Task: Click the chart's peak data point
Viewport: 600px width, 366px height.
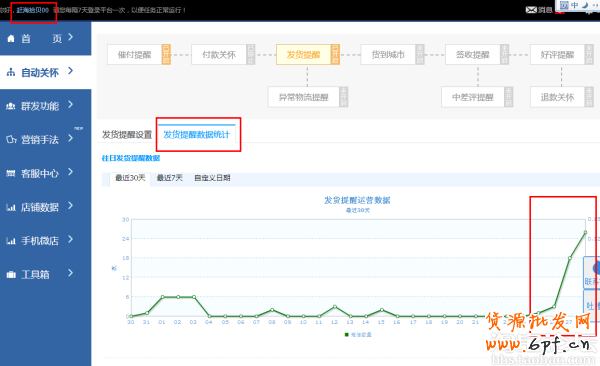Action: (585, 232)
